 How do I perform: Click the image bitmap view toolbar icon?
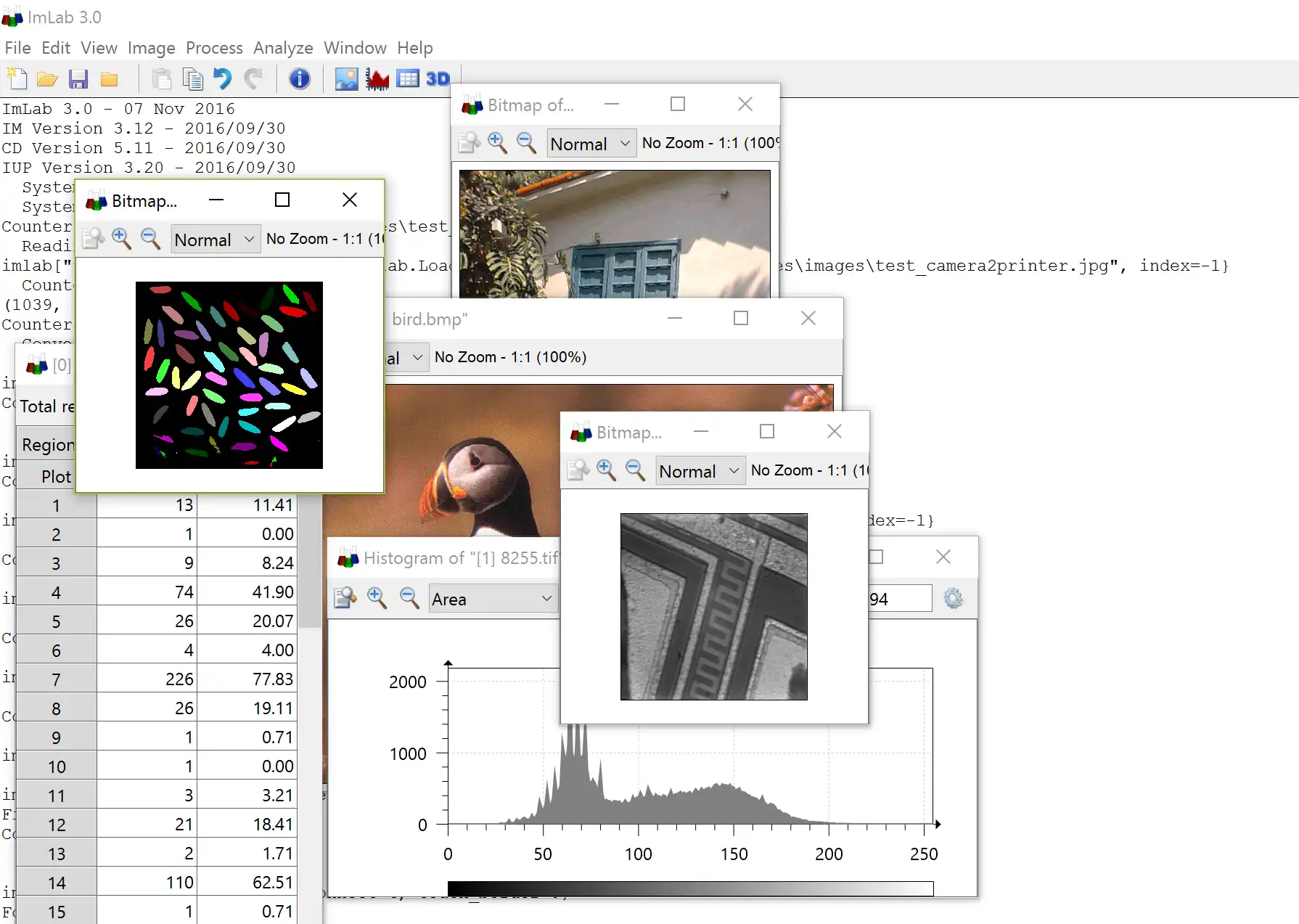click(x=346, y=78)
